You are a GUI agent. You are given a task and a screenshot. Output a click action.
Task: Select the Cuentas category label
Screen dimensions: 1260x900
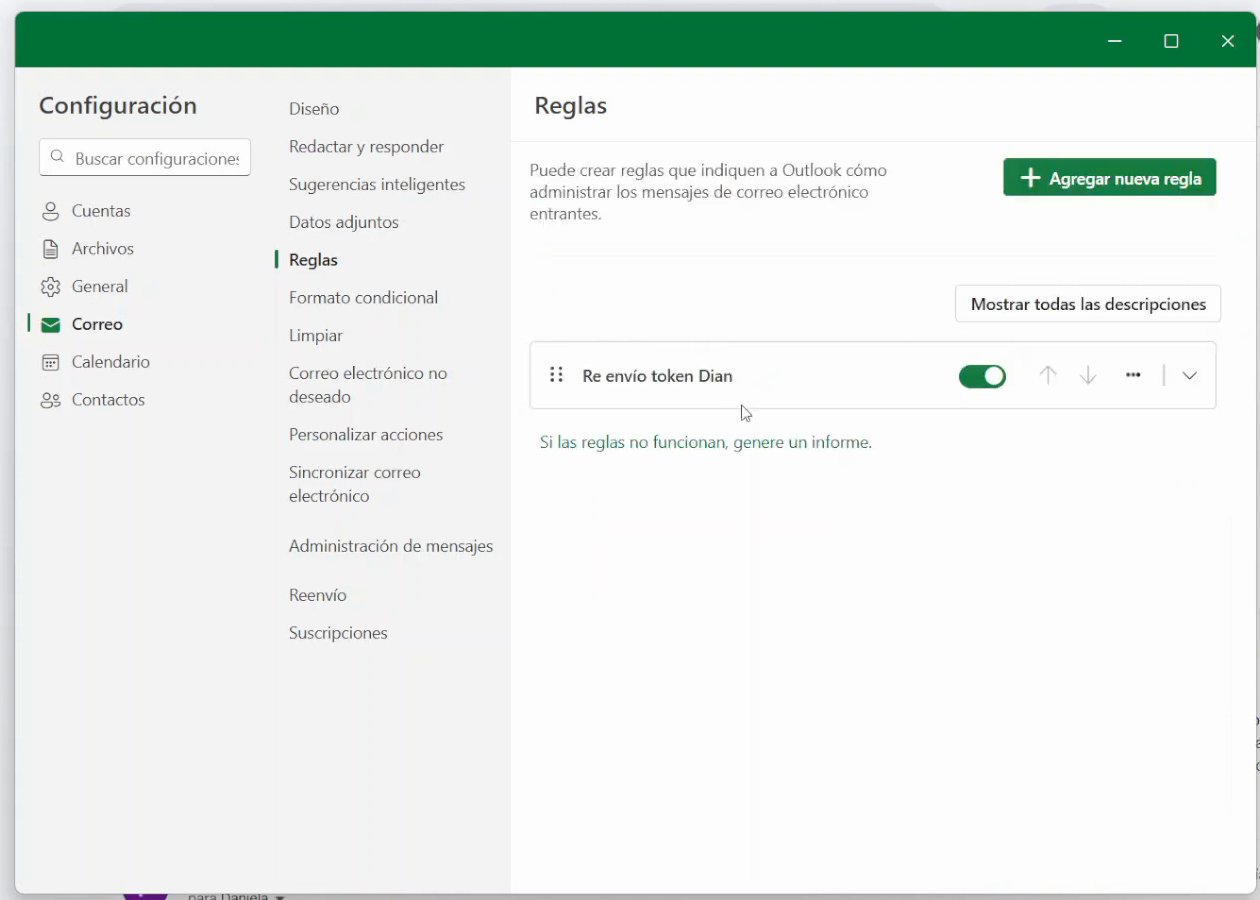pos(101,211)
